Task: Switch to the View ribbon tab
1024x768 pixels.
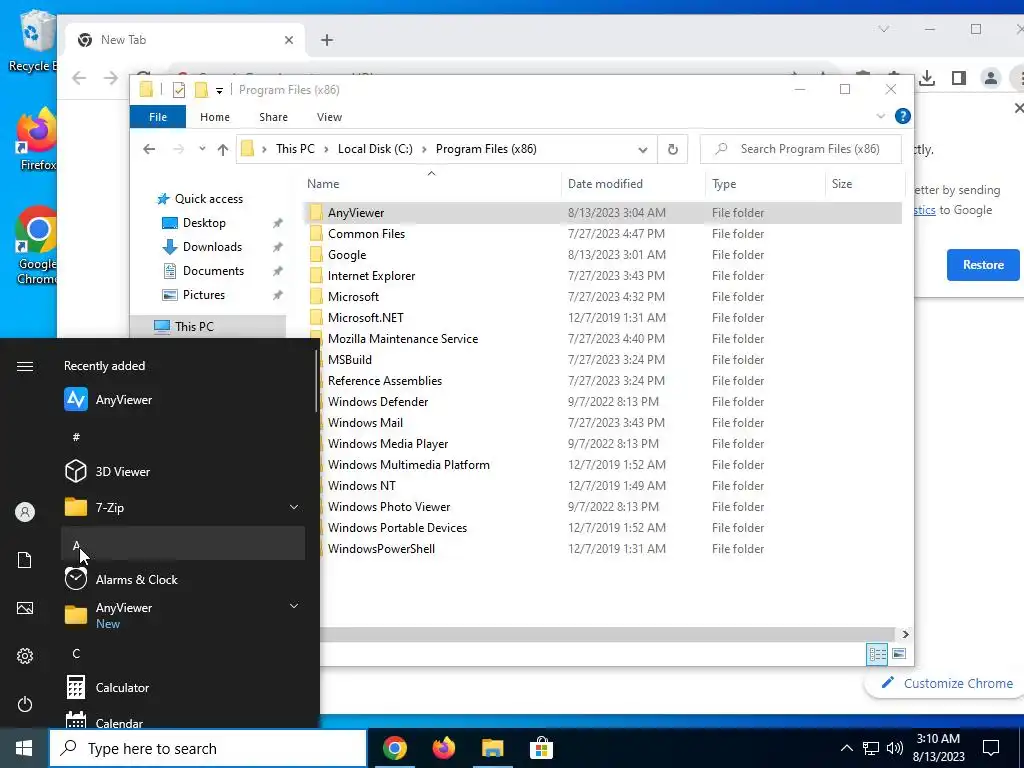Action: pyautogui.click(x=329, y=117)
